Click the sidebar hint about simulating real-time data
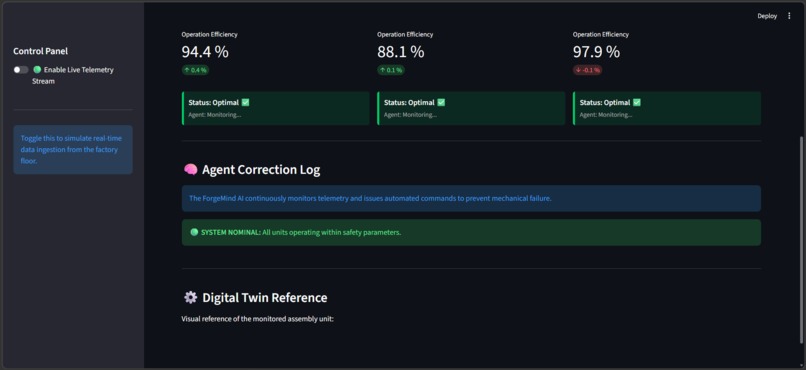The width and height of the screenshot is (806, 370). point(73,150)
